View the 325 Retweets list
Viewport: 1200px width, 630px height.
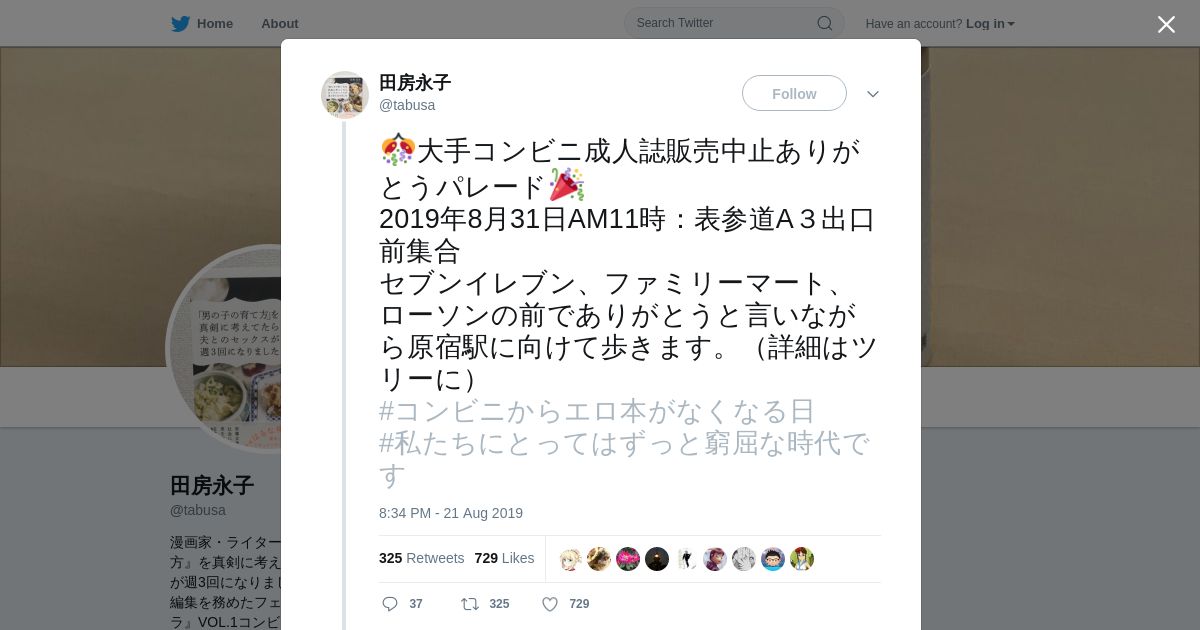pyautogui.click(x=421, y=558)
